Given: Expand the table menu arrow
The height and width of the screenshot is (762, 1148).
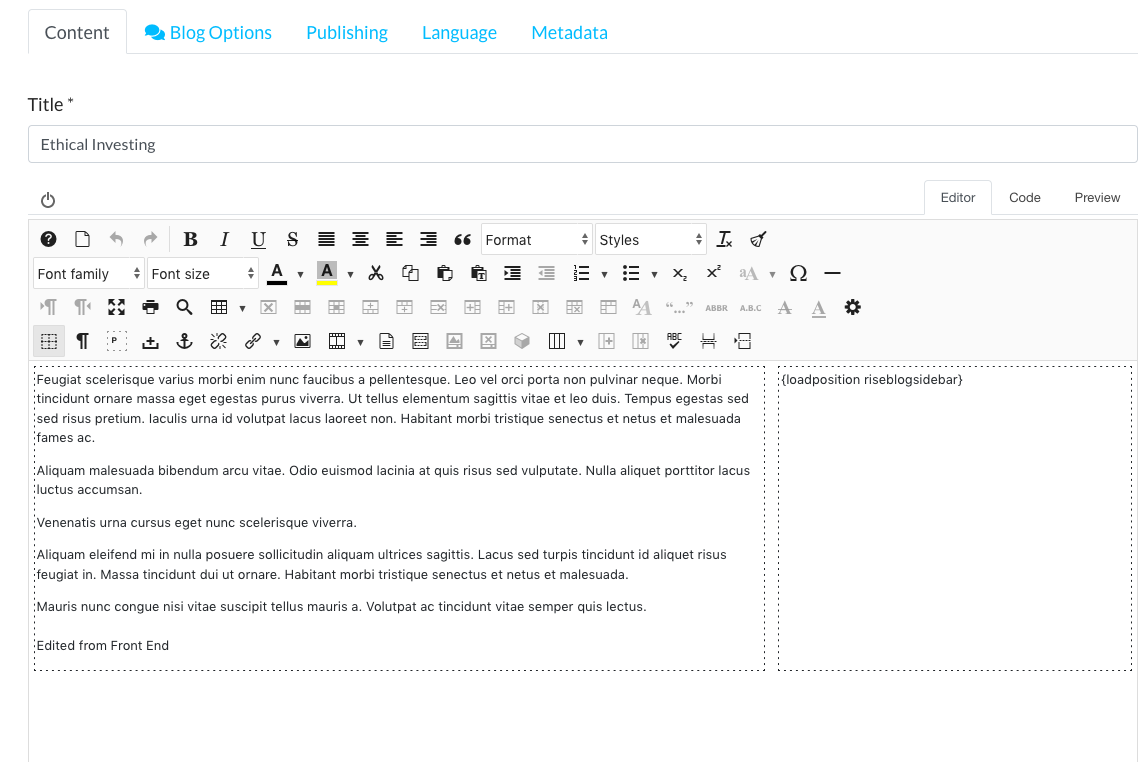Looking at the screenshot, I should 242,308.
